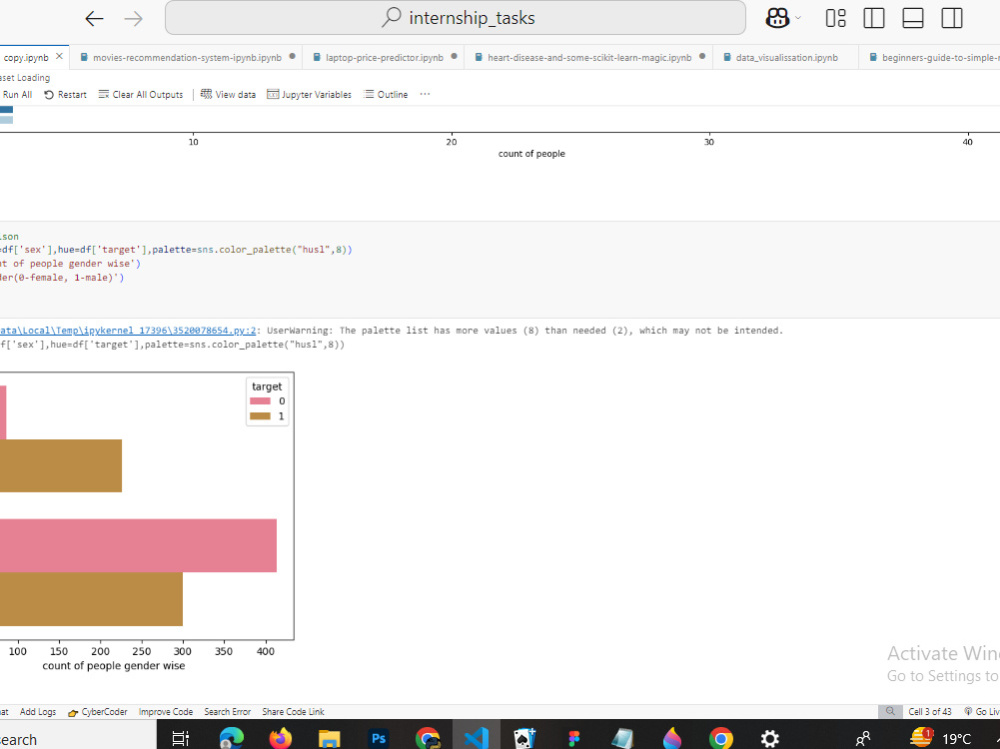Click Improve Code in status bar
The image size is (1000, 749).
tap(166, 711)
